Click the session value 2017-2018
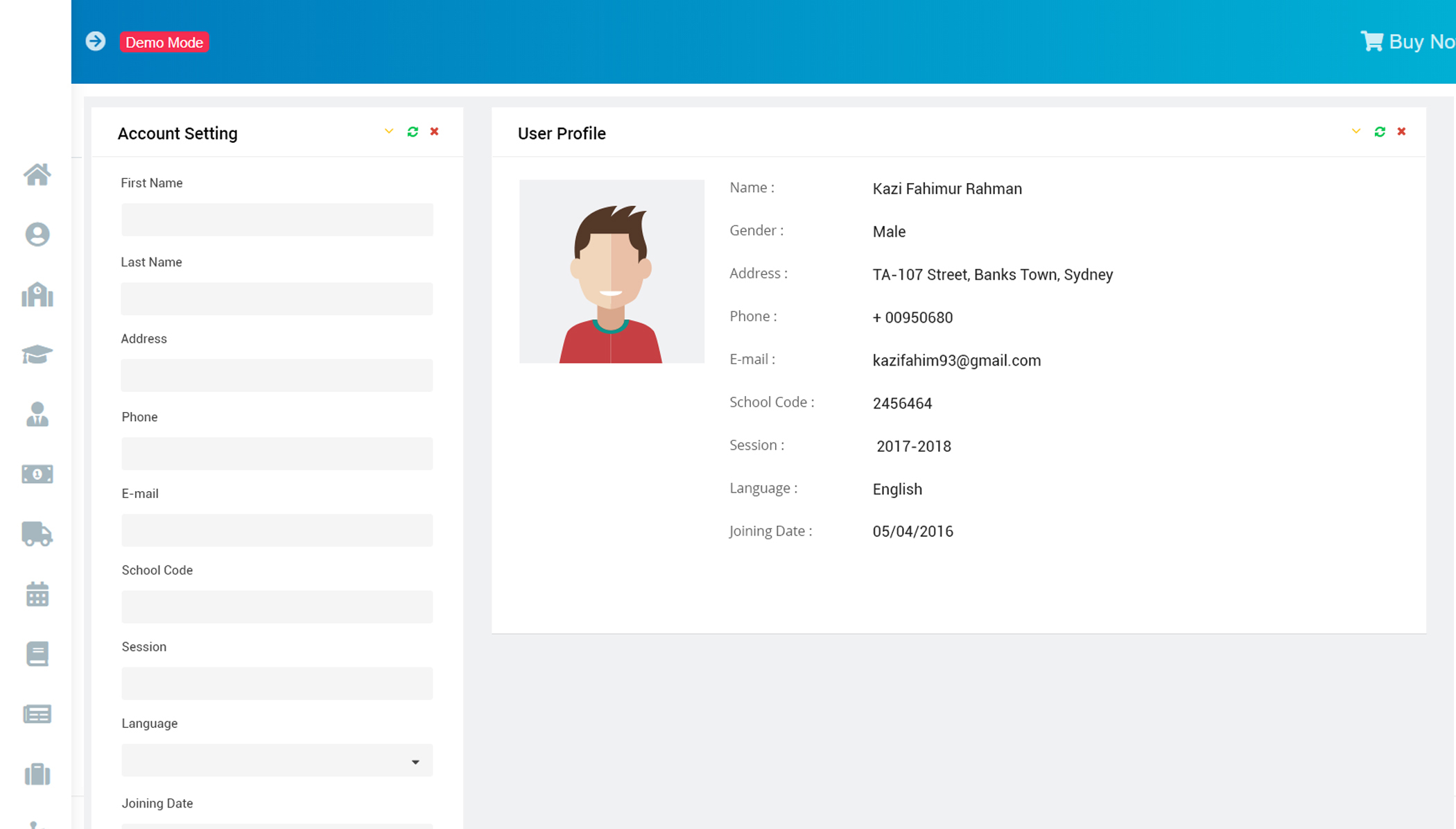The image size is (1456, 829). 914,447
